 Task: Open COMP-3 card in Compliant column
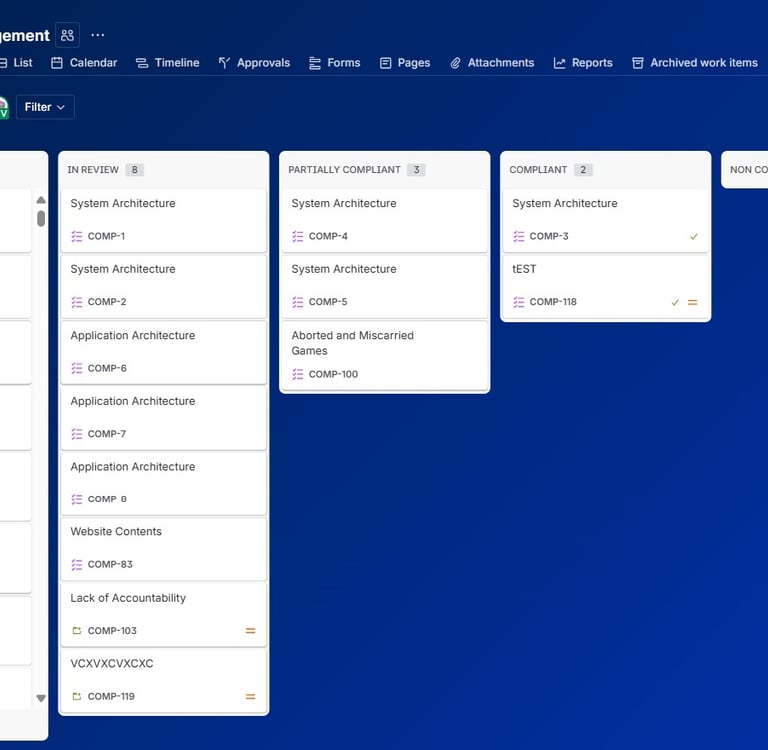[x=605, y=220]
